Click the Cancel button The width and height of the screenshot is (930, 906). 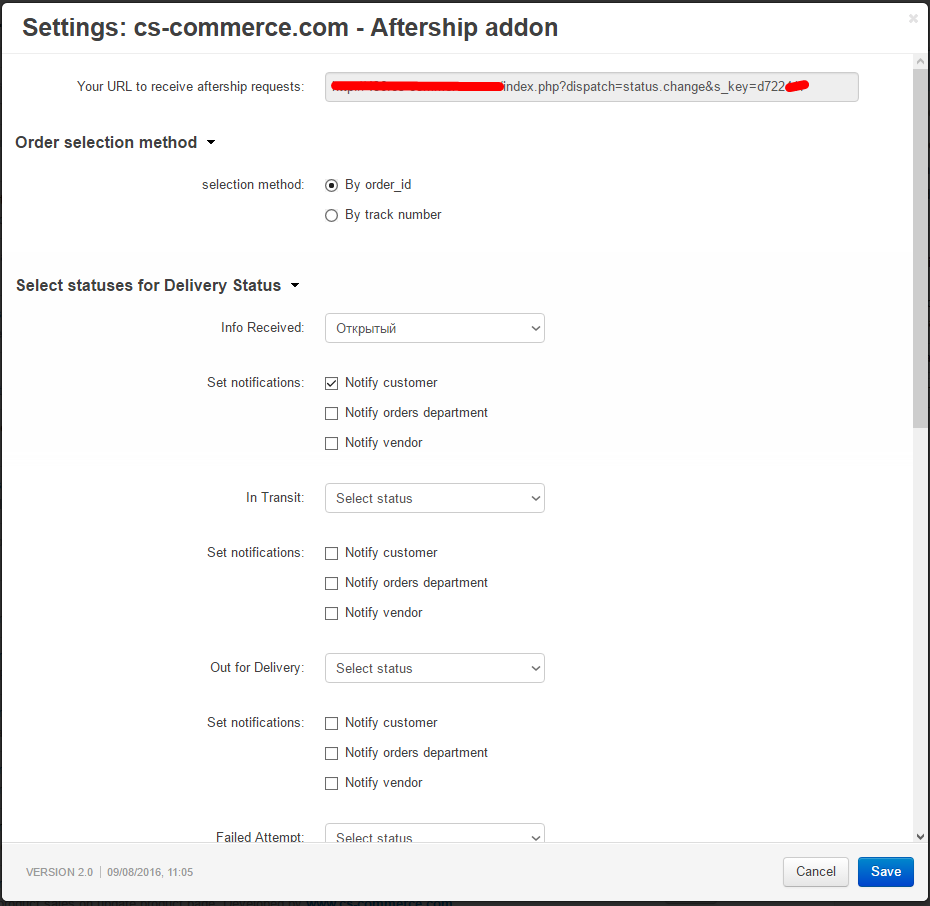816,872
